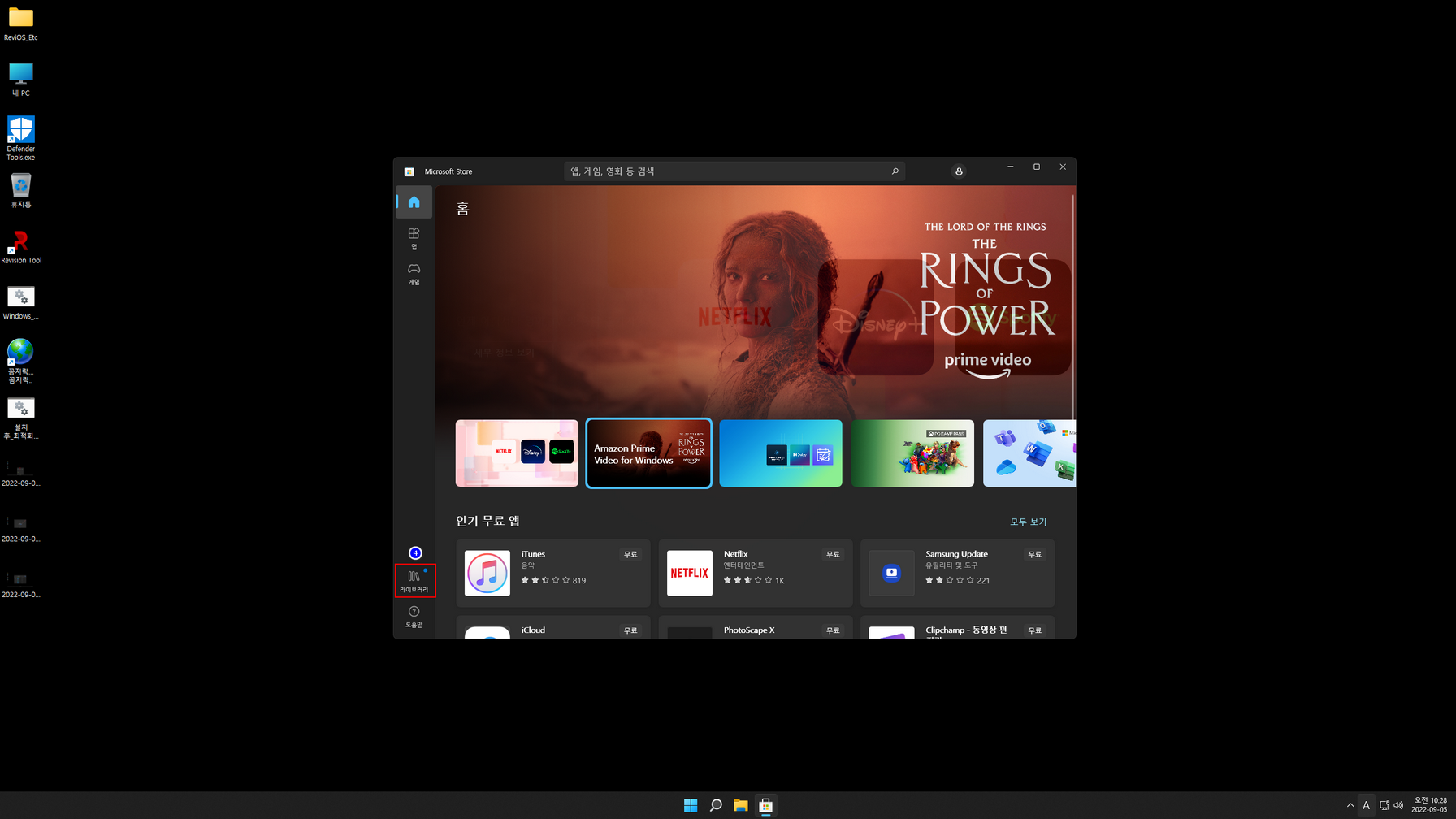Image resolution: width=1456 pixels, height=819 pixels.
Task: Expand the system tray hidden icons chevron
Action: (1350, 805)
